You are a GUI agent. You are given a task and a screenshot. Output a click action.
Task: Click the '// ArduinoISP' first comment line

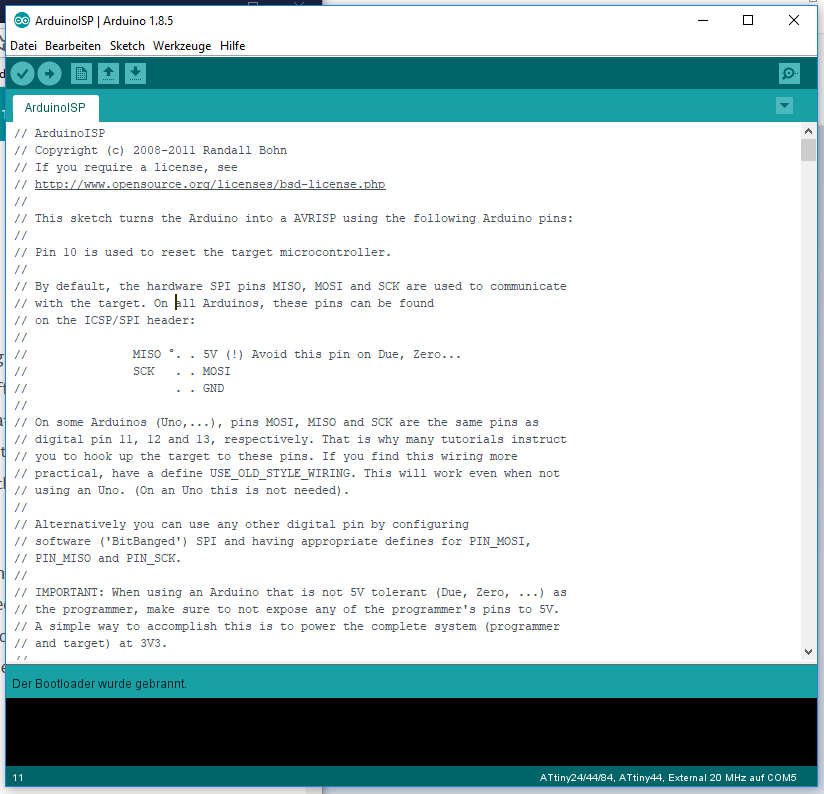59,133
